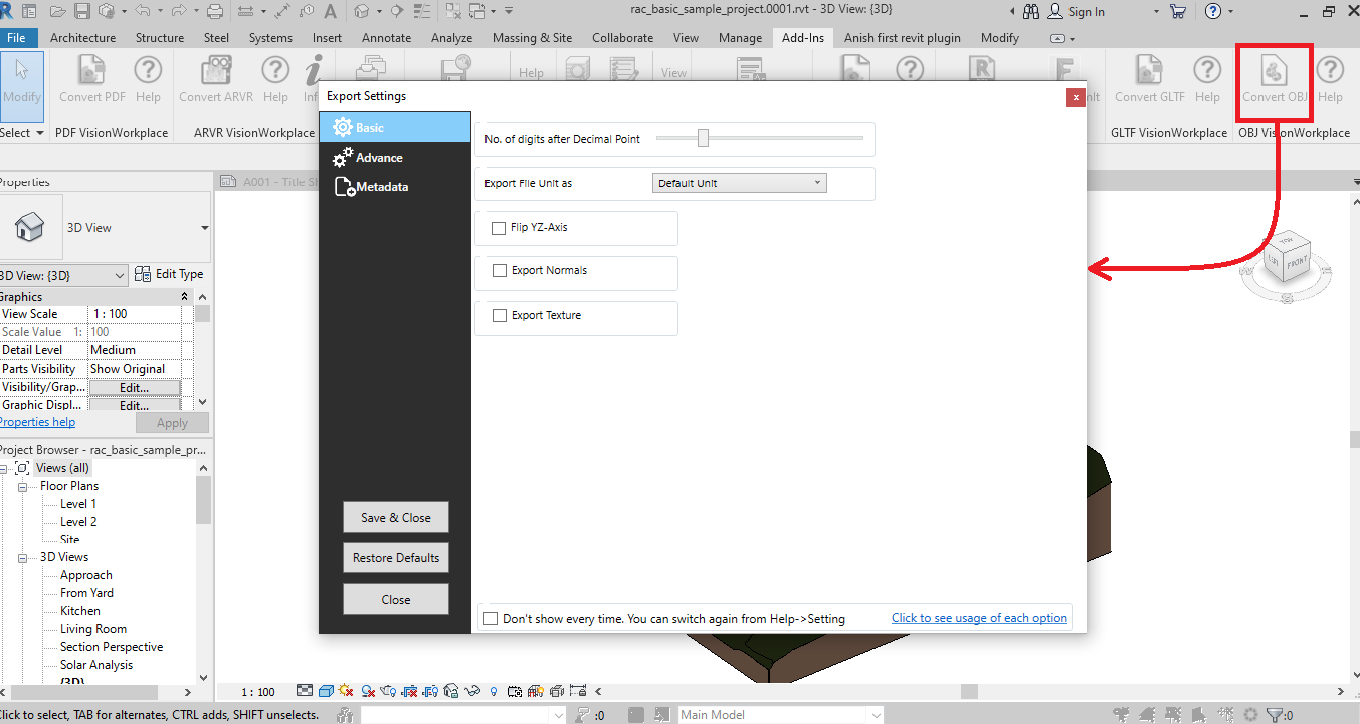Viewport: 1360px width, 724px height.
Task: Click the Restore Defaults button
Action: [x=395, y=558]
